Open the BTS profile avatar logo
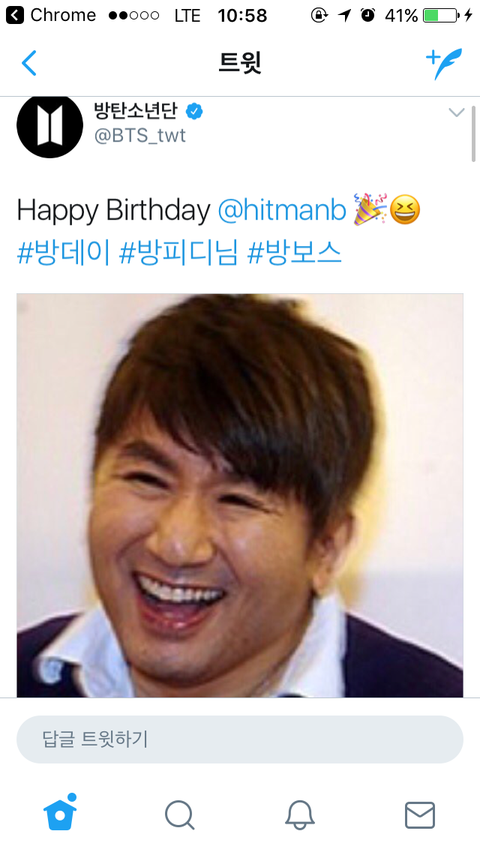 (x=50, y=126)
